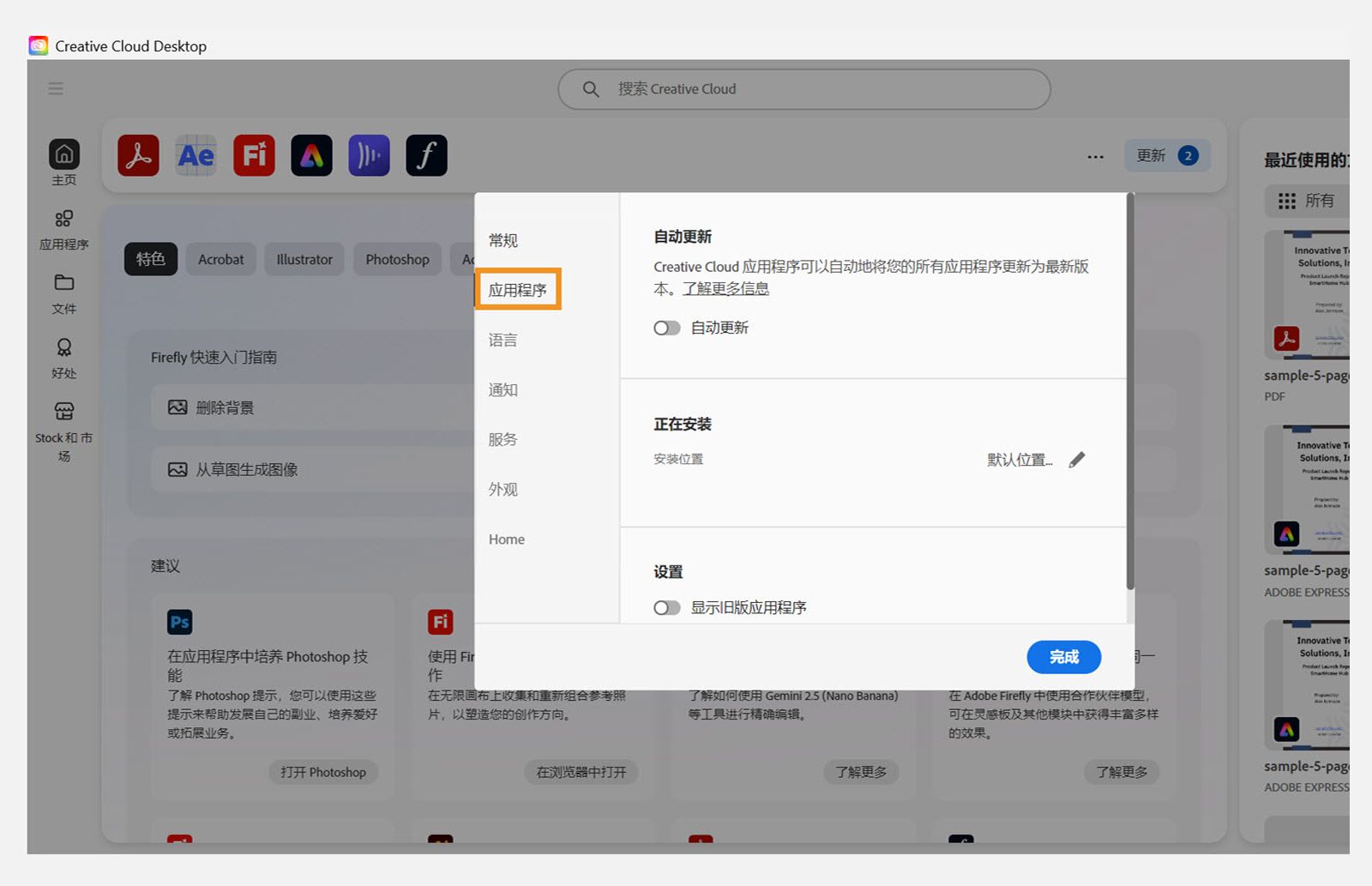Click the 删除背景 Firefly quick action
Screen dimensions: 1372x886
coord(313,407)
